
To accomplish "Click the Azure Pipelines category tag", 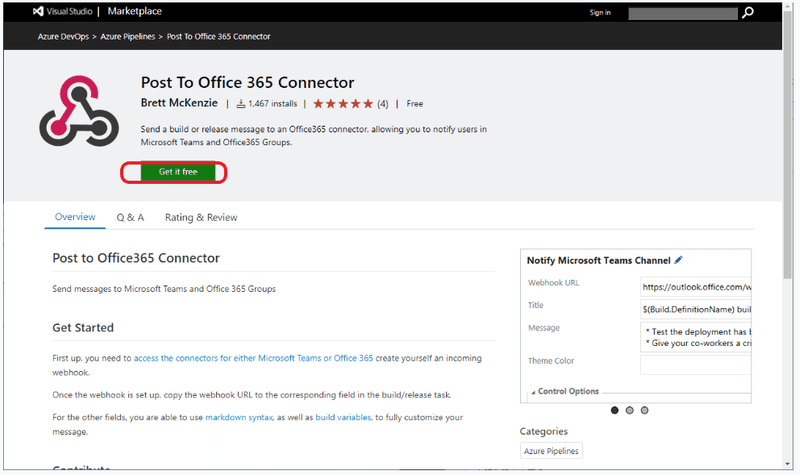I will pos(551,451).
